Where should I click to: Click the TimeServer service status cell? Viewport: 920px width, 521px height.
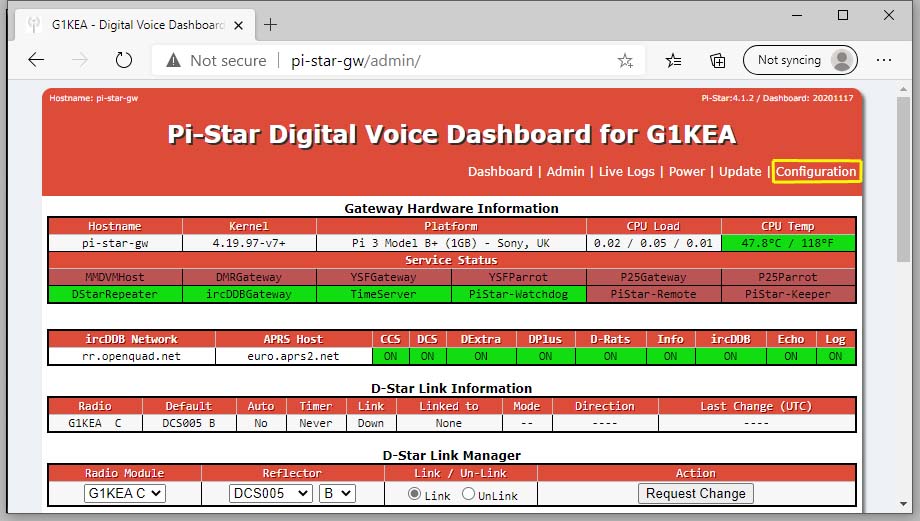pos(384,294)
